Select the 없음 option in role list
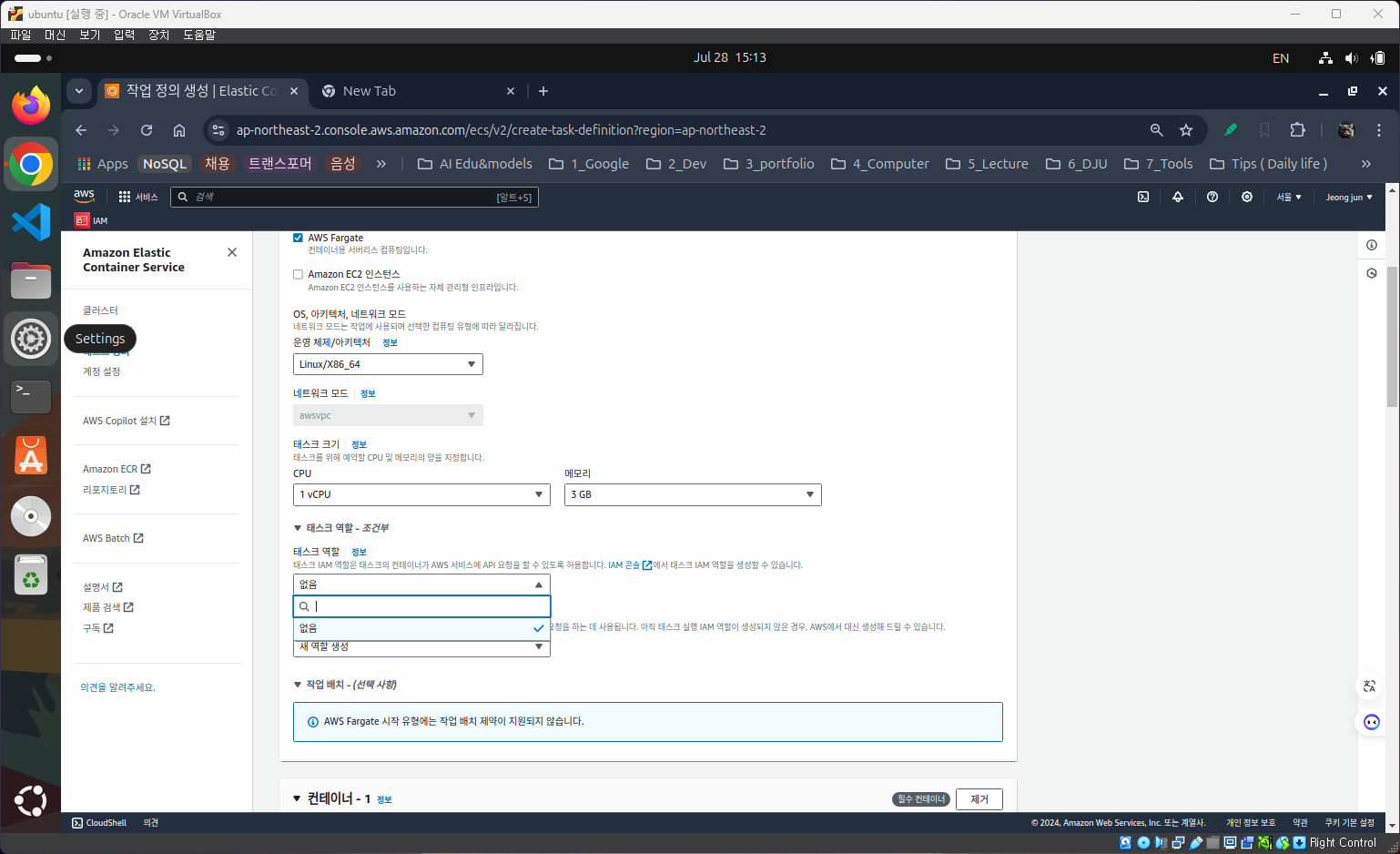The width and height of the screenshot is (1400, 854). coord(421,628)
